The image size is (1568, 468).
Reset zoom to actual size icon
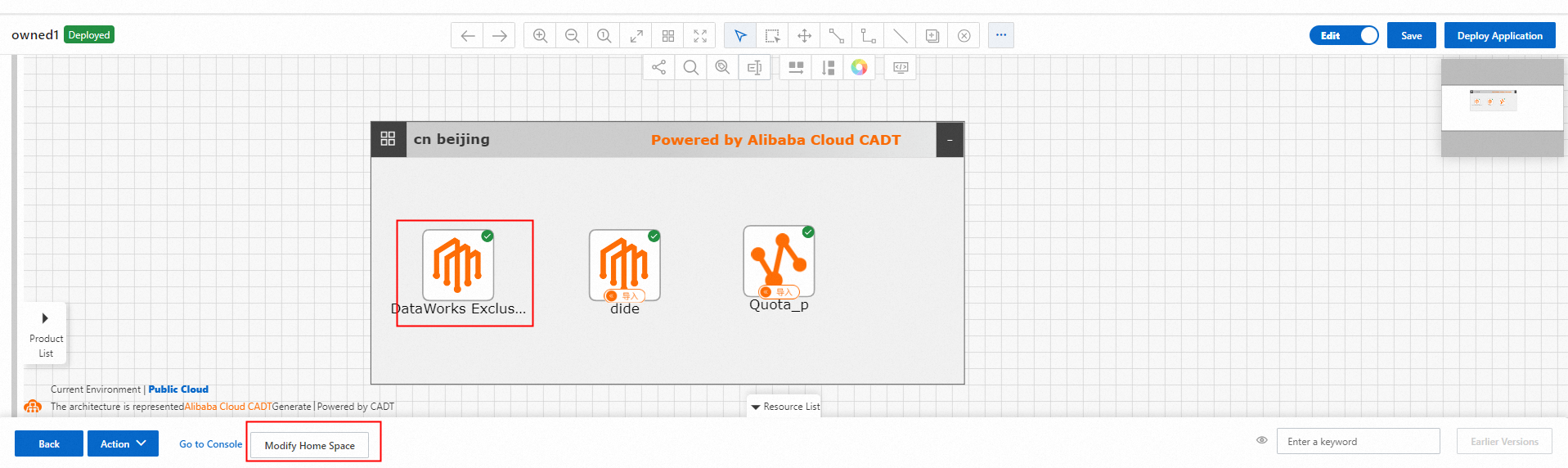604,36
